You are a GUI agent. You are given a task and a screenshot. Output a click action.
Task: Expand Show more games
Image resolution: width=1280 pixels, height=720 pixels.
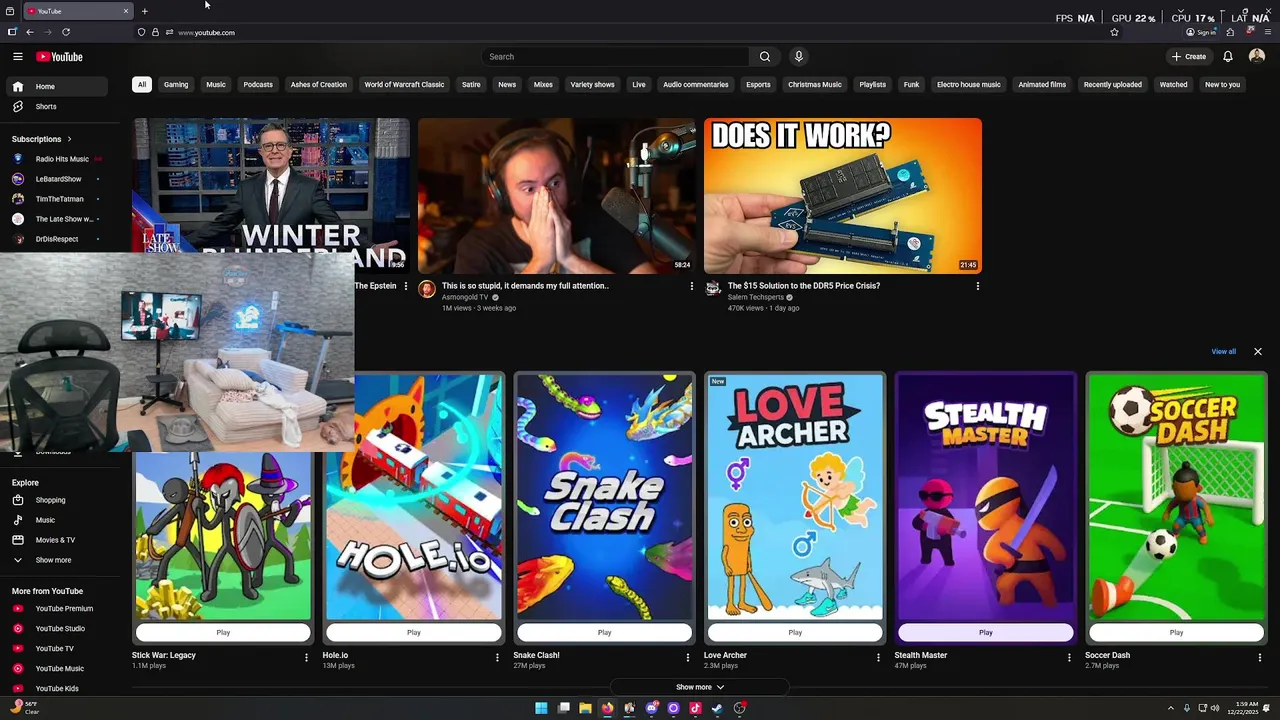[700, 687]
